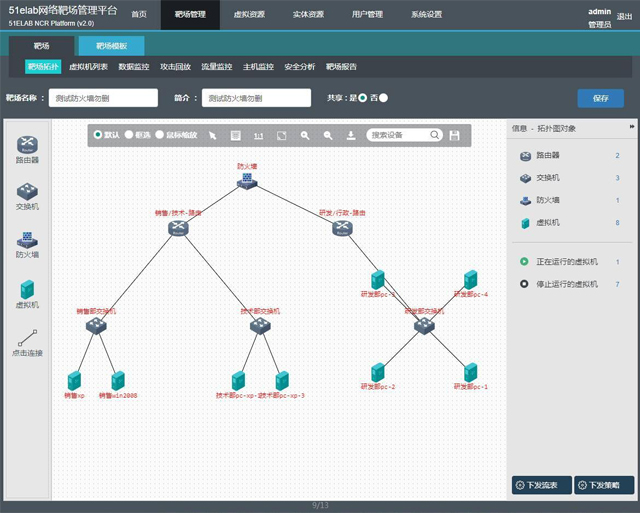Viewport: 640px width, 513px height.
Task: Click the 下发流表 button
Action: click(541, 485)
